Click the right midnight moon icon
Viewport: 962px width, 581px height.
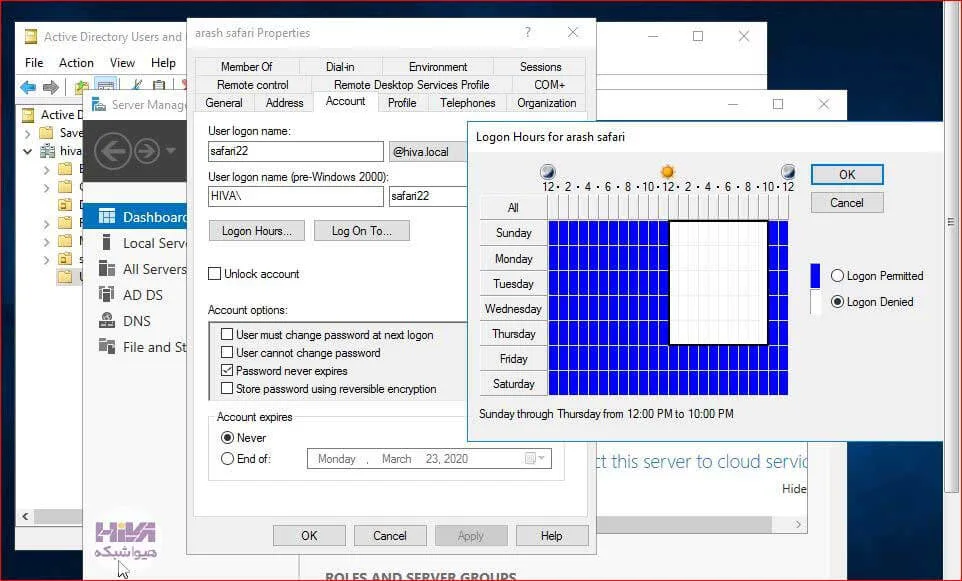[x=788, y=172]
